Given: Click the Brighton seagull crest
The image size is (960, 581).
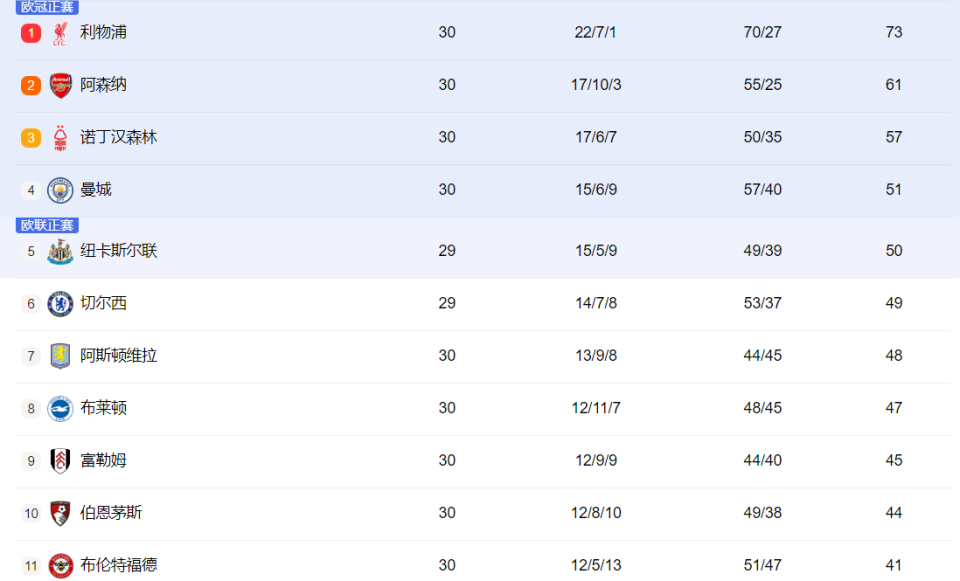Looking at the screenshot, I should tap(60, 408).
